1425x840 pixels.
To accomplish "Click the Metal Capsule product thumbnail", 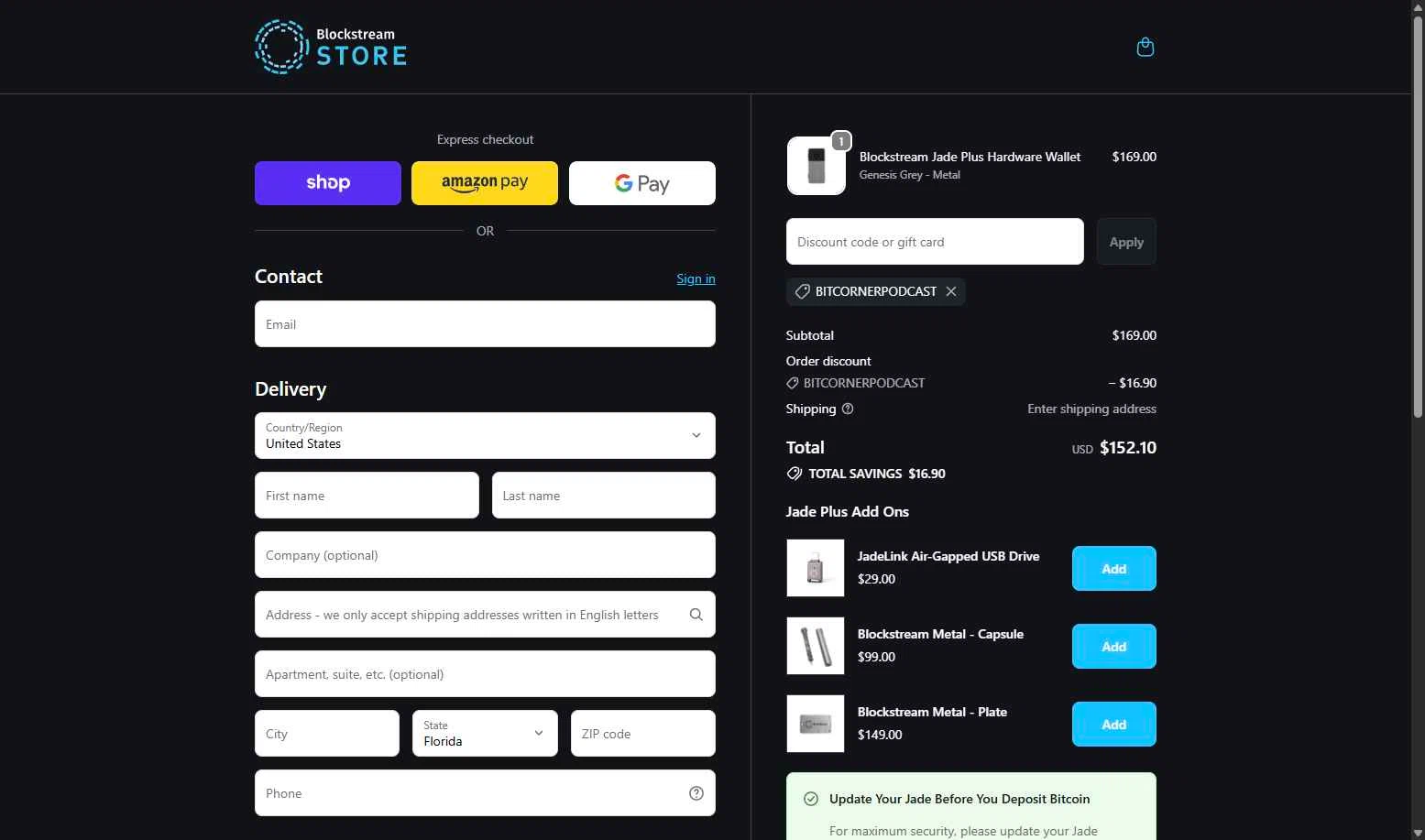I will tap(816, 646).
